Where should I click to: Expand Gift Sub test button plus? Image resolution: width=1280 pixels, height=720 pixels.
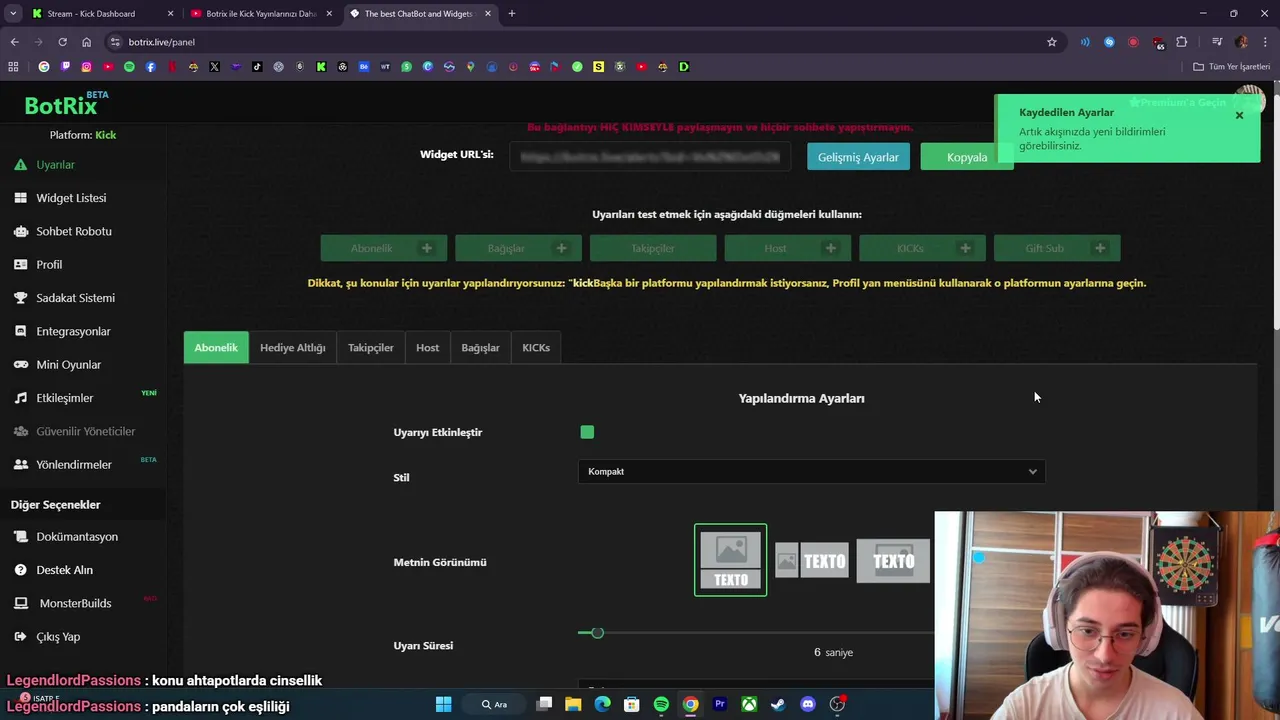(x=1100, y=248)
